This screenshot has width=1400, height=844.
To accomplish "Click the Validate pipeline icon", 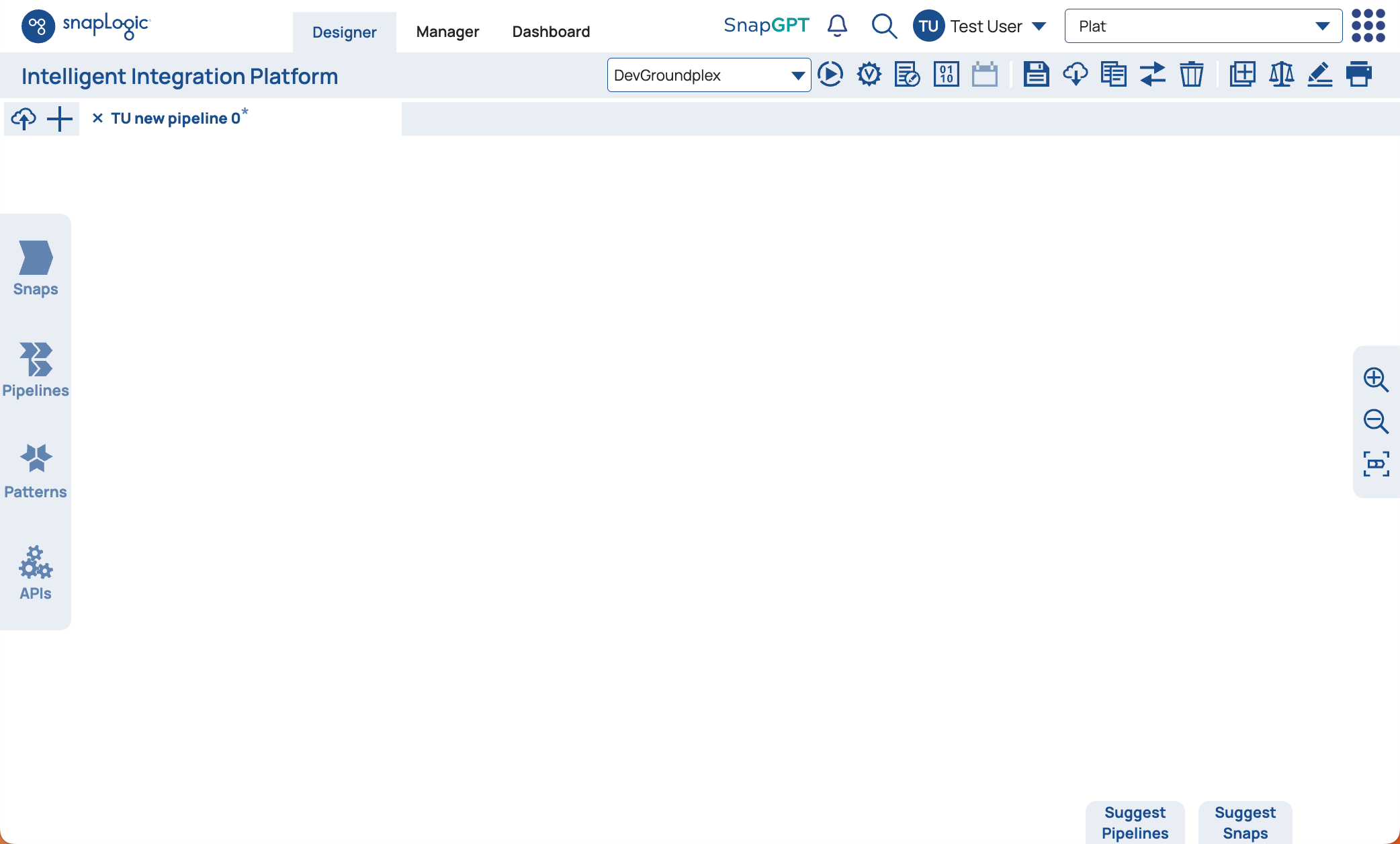I will pyautogui.click(x=869, y=75).
